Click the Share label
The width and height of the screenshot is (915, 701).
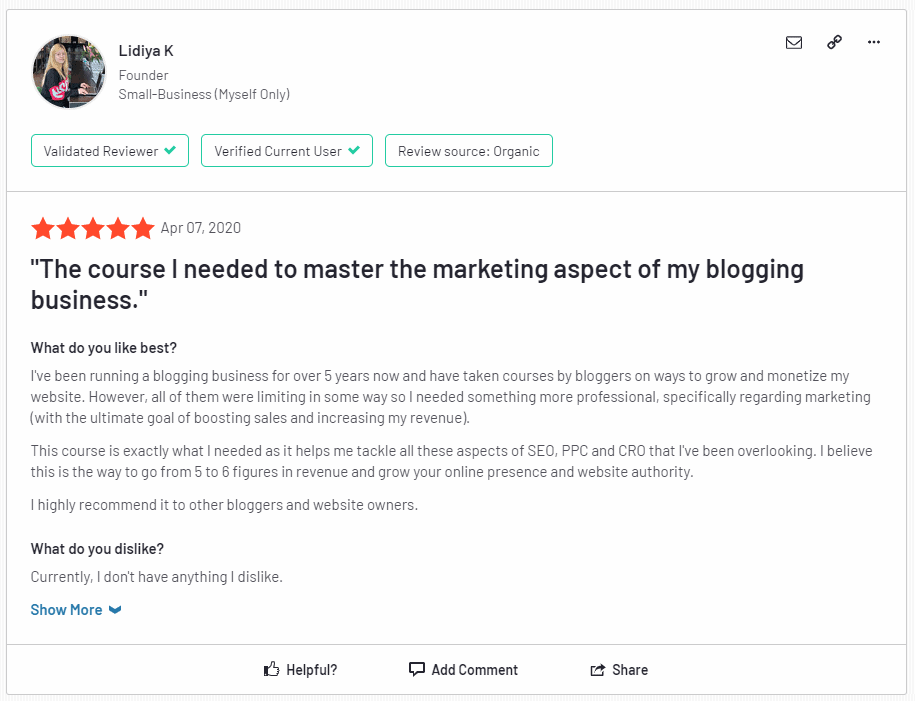[x=630, y=669]
